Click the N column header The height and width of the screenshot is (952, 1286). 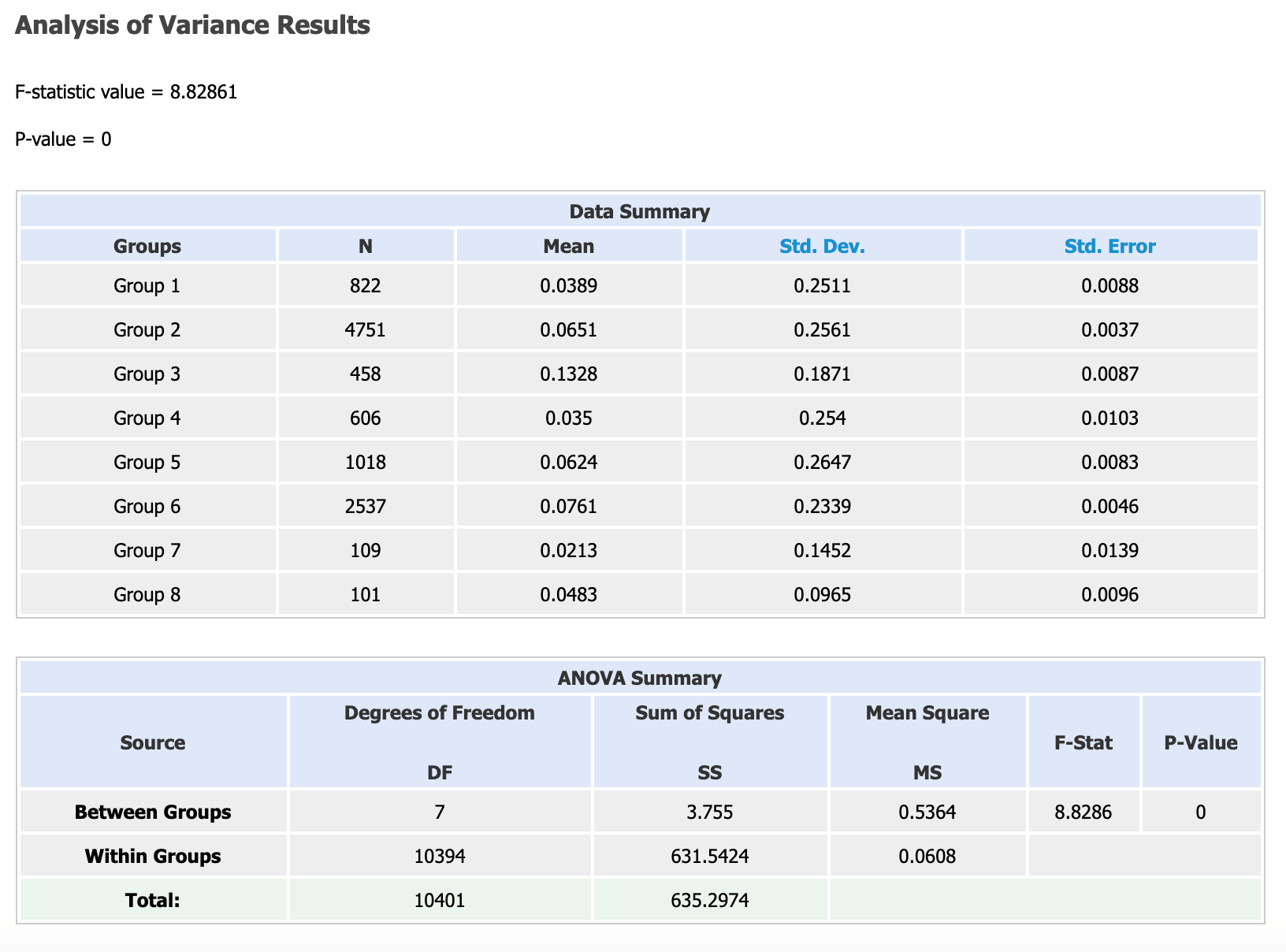[366, 247]
